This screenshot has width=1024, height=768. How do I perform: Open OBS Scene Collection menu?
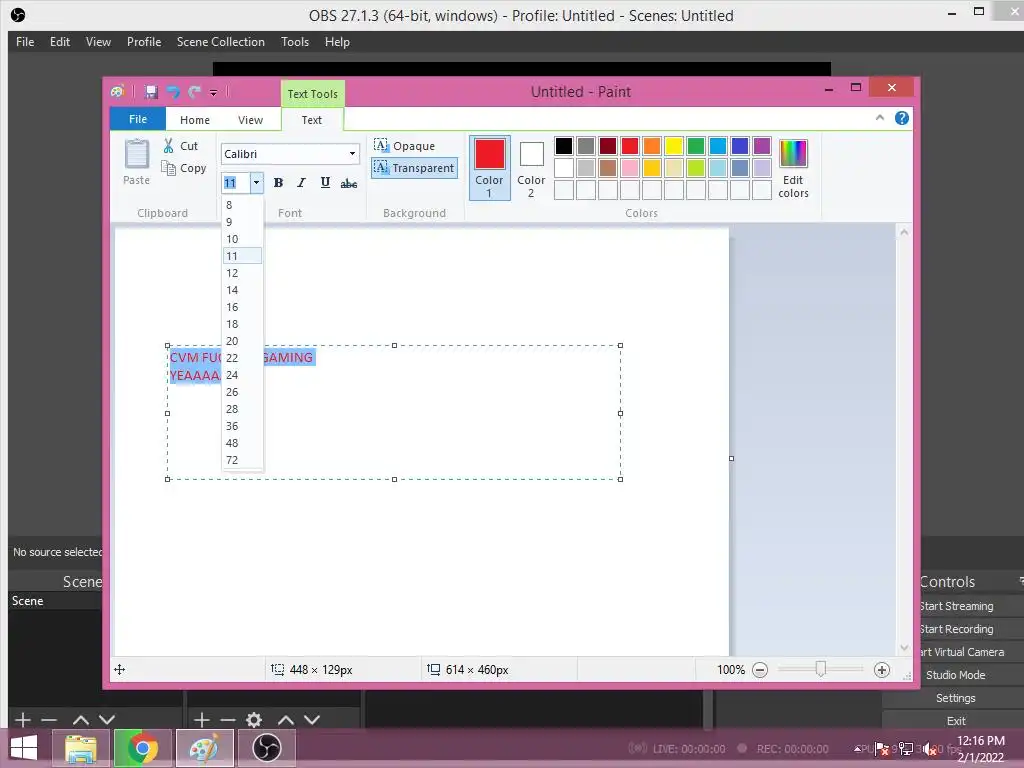221,42
